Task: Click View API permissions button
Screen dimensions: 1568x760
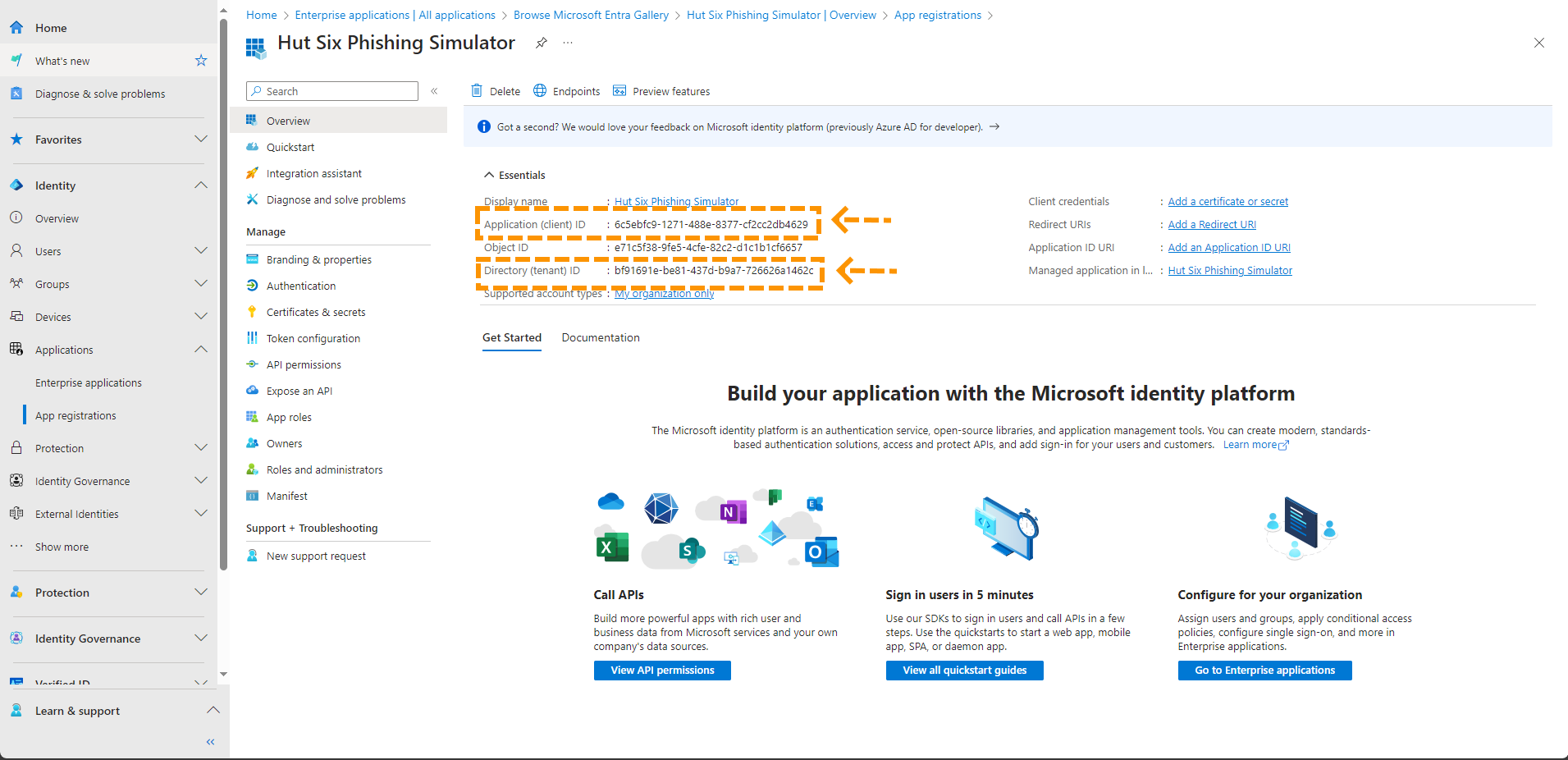Action: coord(662,671)
